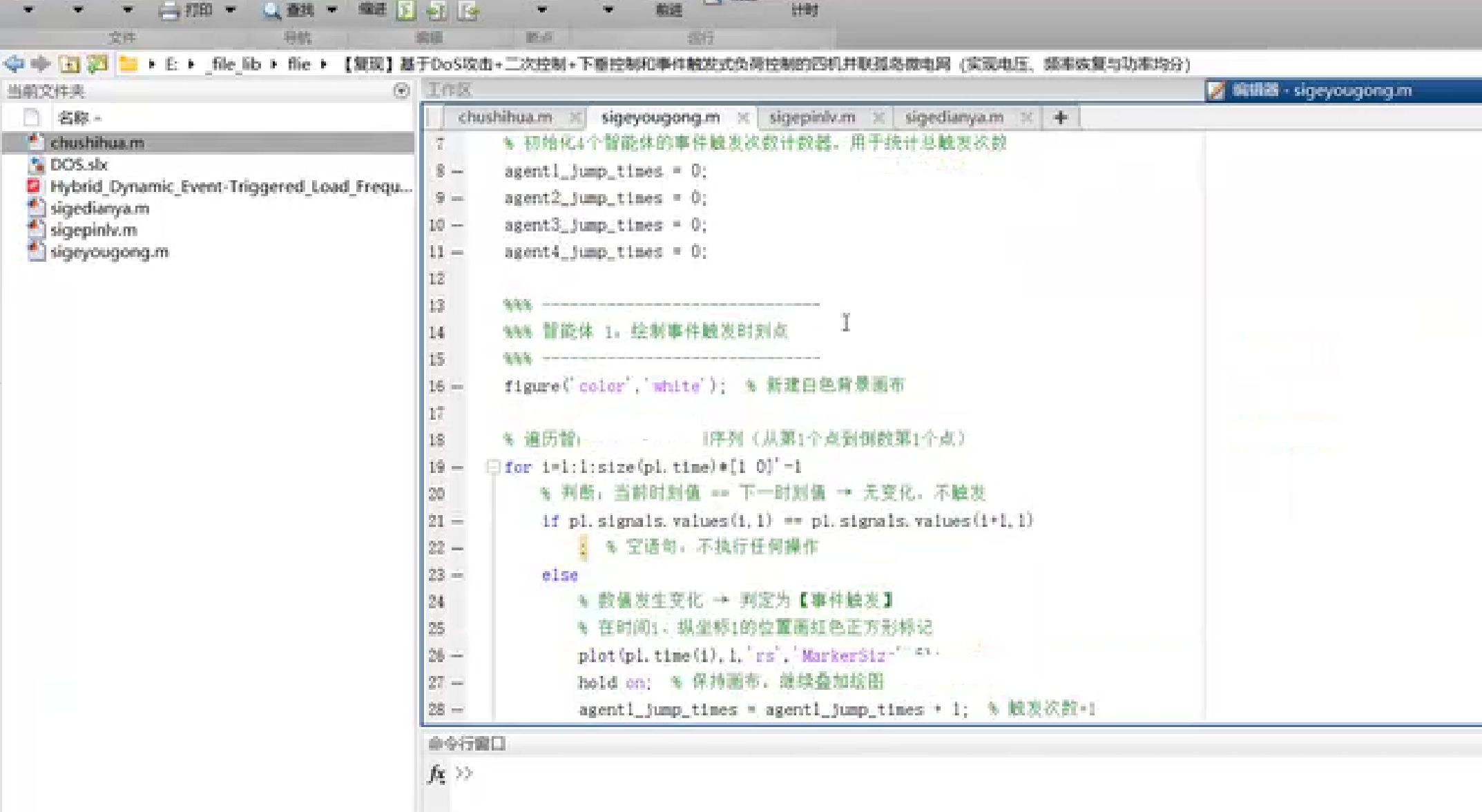
Task: Click the smart indent icon
Action: pos(407,10)
